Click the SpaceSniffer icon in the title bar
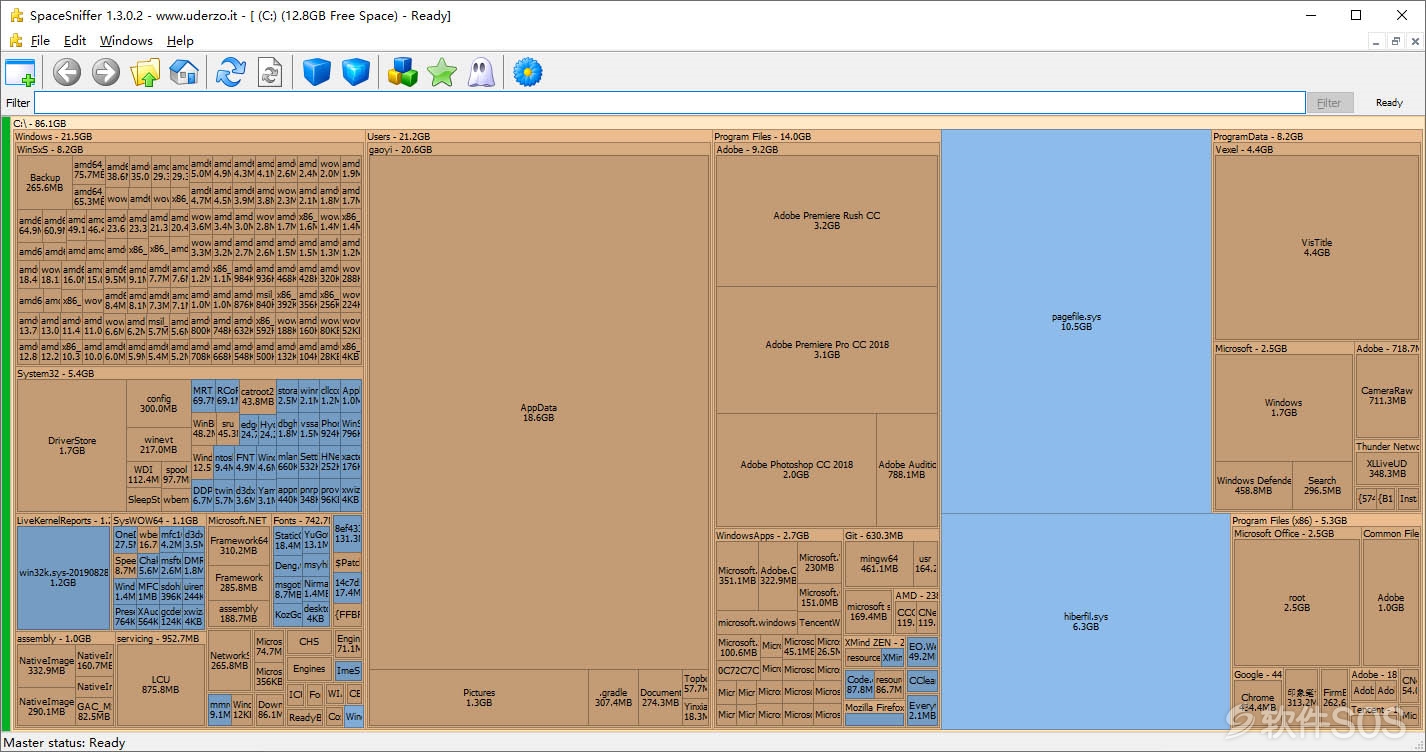Viewport: 1426px width, 752px height. click(16, 15)
